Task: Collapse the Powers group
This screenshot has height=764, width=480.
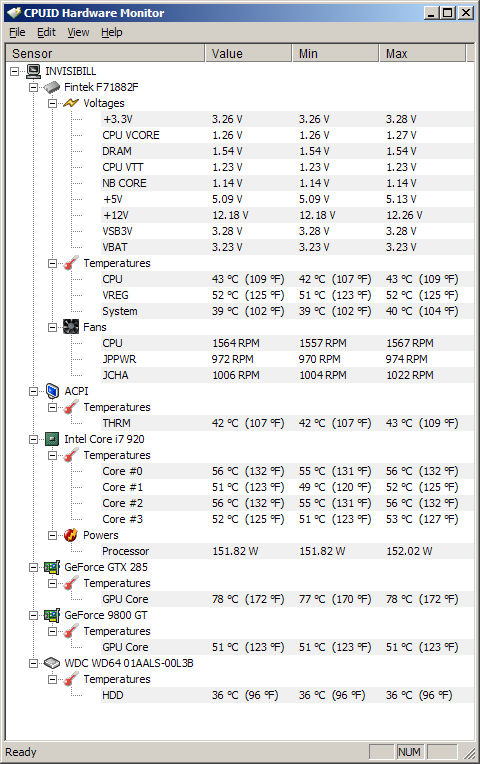Action: click(x=52, y=535)
